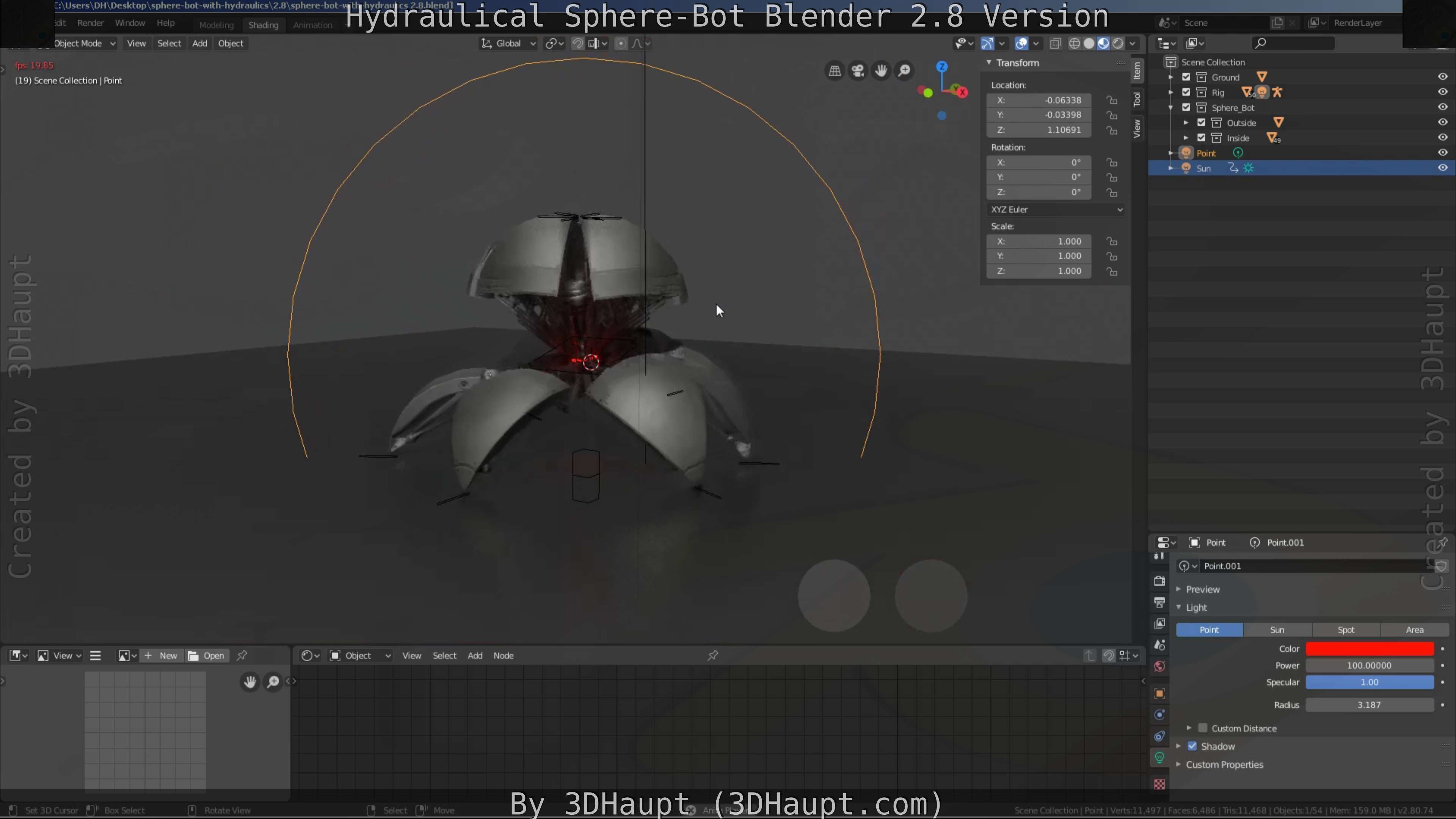Open Global transform orientation dropdown
This screenshot has width=1456, height=819.
click(x=508, y=44)
